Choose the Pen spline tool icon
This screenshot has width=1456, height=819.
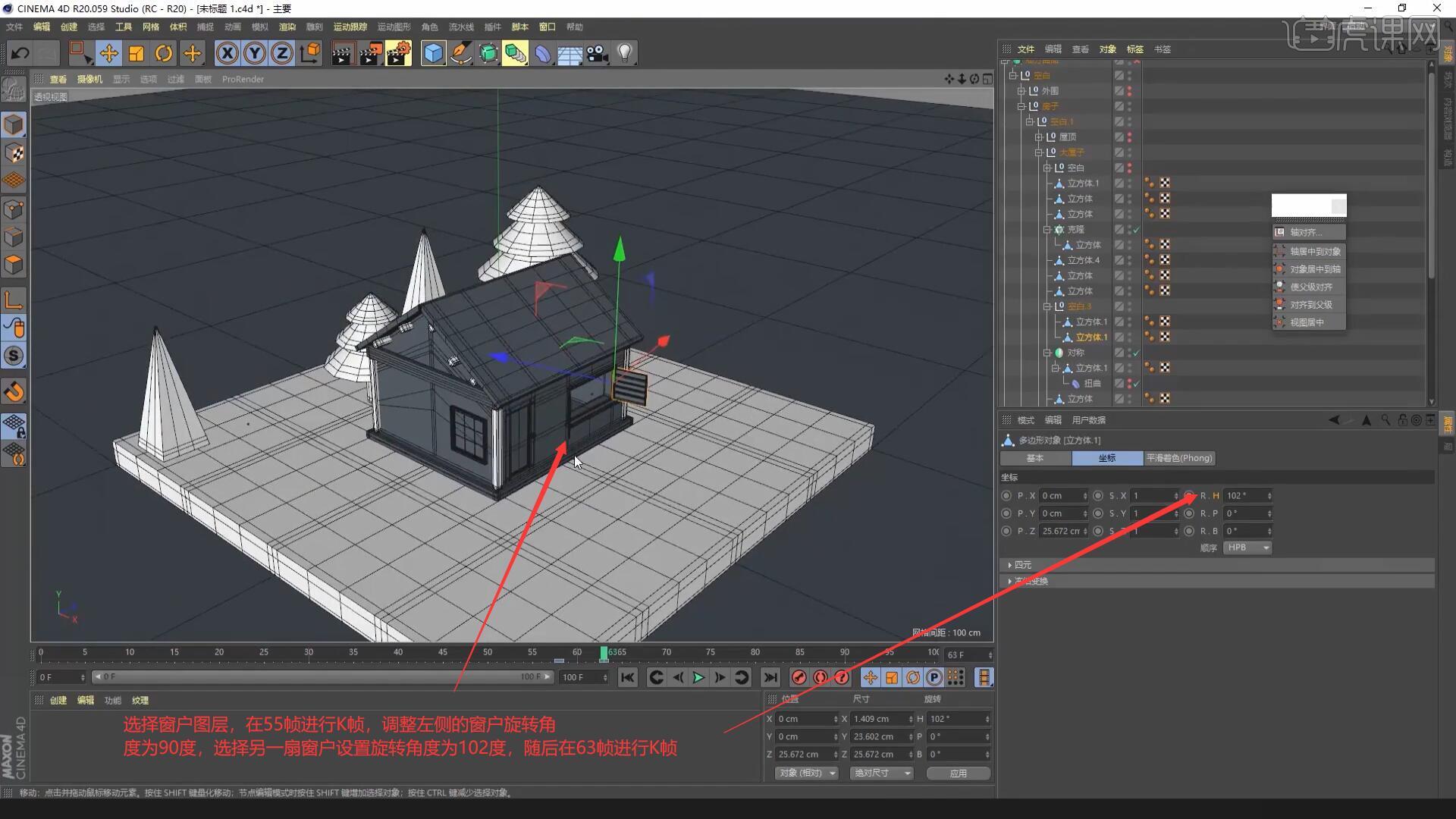[x=460, y=53]
